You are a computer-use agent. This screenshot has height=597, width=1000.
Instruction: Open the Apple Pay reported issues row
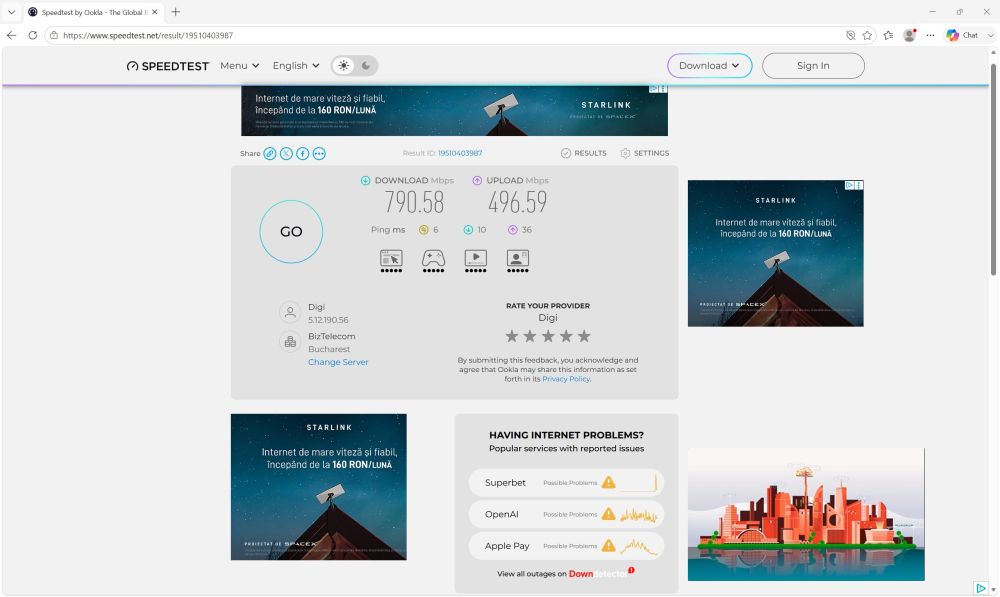[x=566, y=546]
